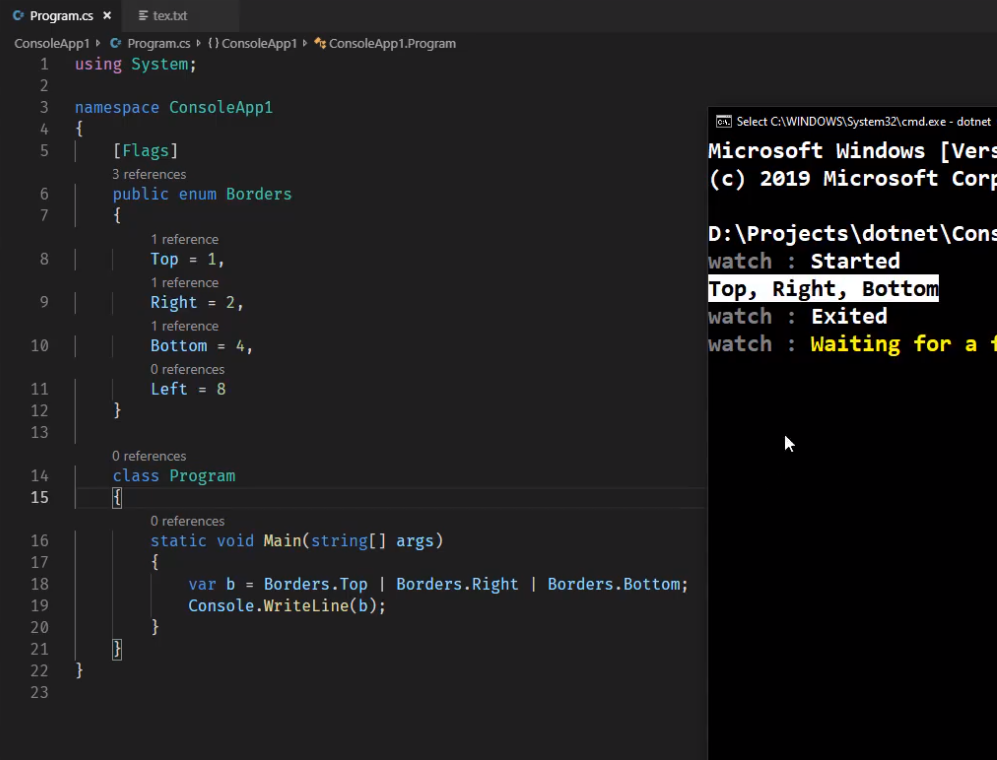The width and height of the screenshot is (997, 760).
Task: Open the ConsoleApp1 folder breadcrumb
Action: pyautogui.click(x=52, y=44)
